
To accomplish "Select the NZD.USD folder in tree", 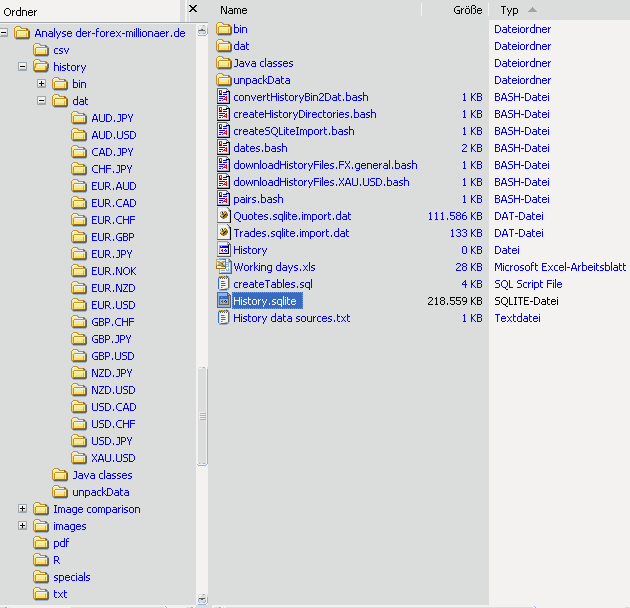I will (113, 390).
